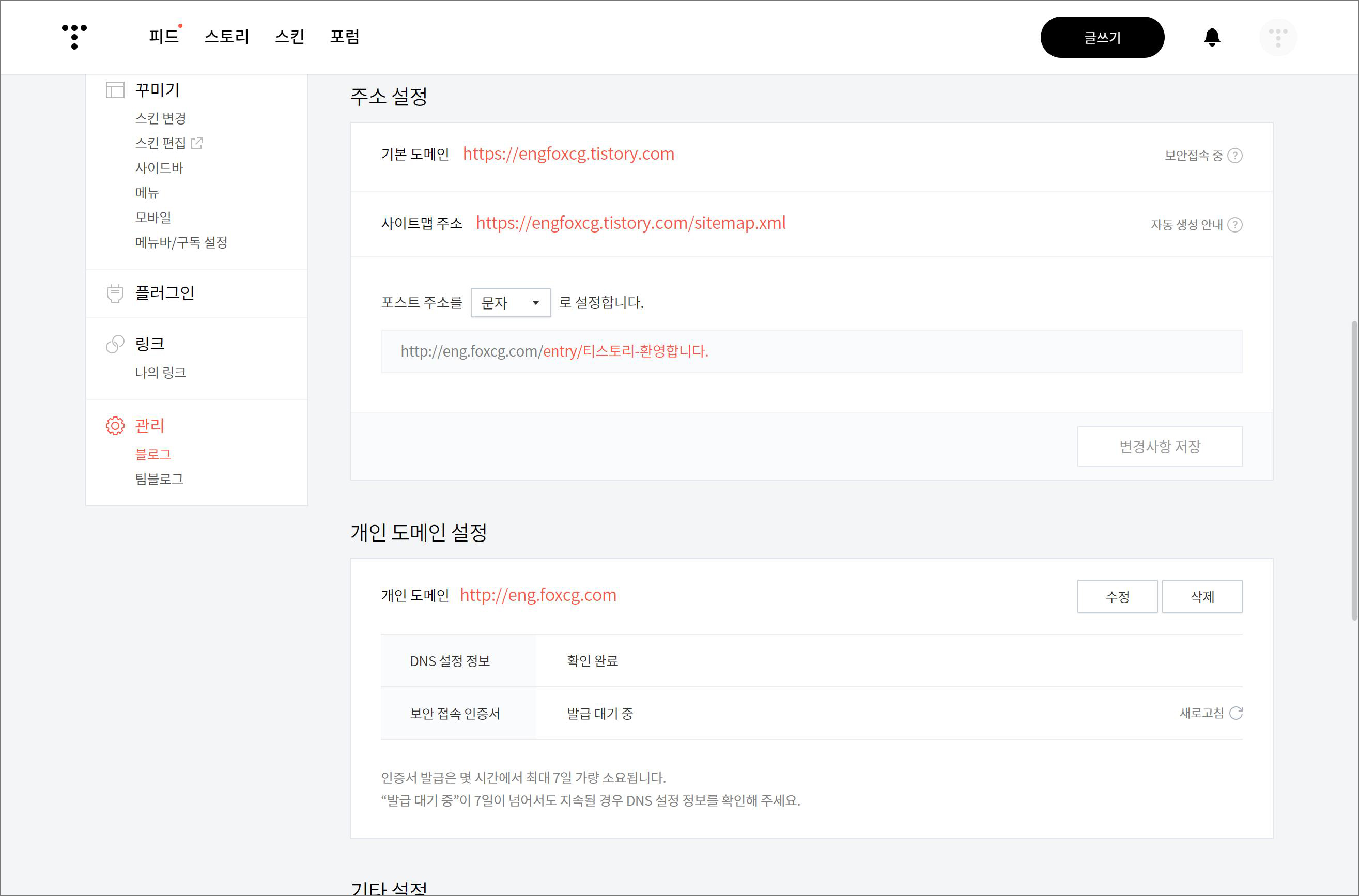
Task: Click the 링크 chain icon
Action: click(x=115, y=344)
